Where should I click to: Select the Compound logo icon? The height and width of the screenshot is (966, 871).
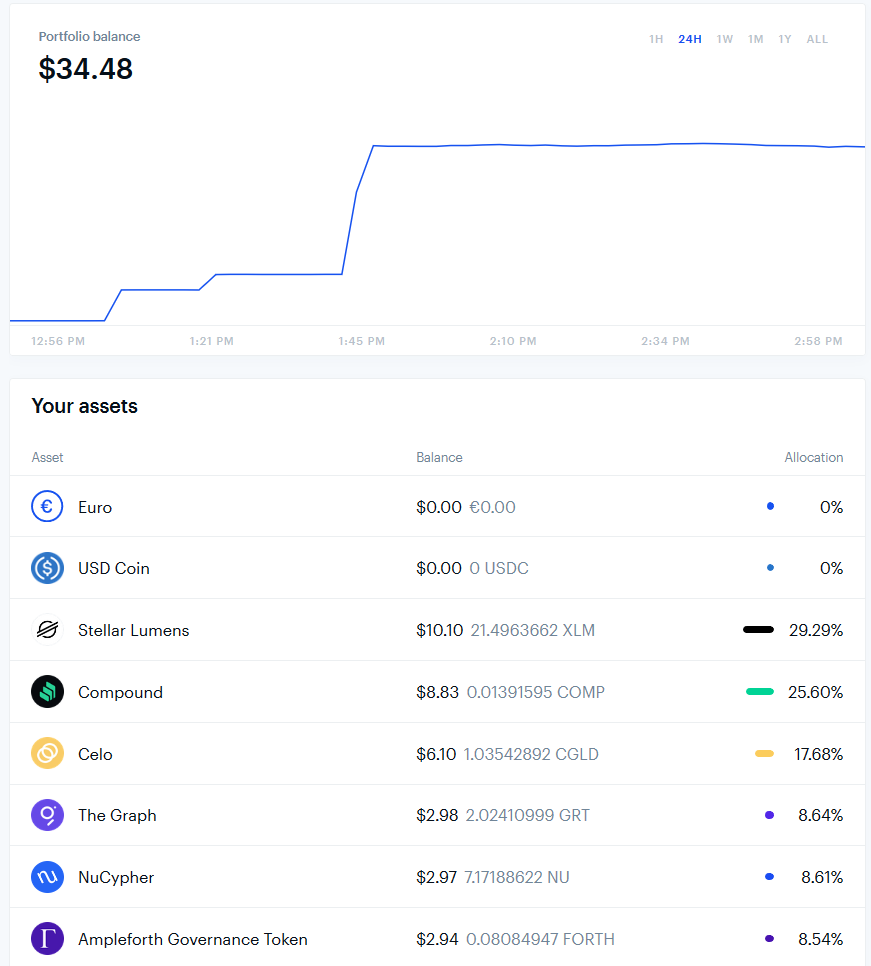point(47,692)
